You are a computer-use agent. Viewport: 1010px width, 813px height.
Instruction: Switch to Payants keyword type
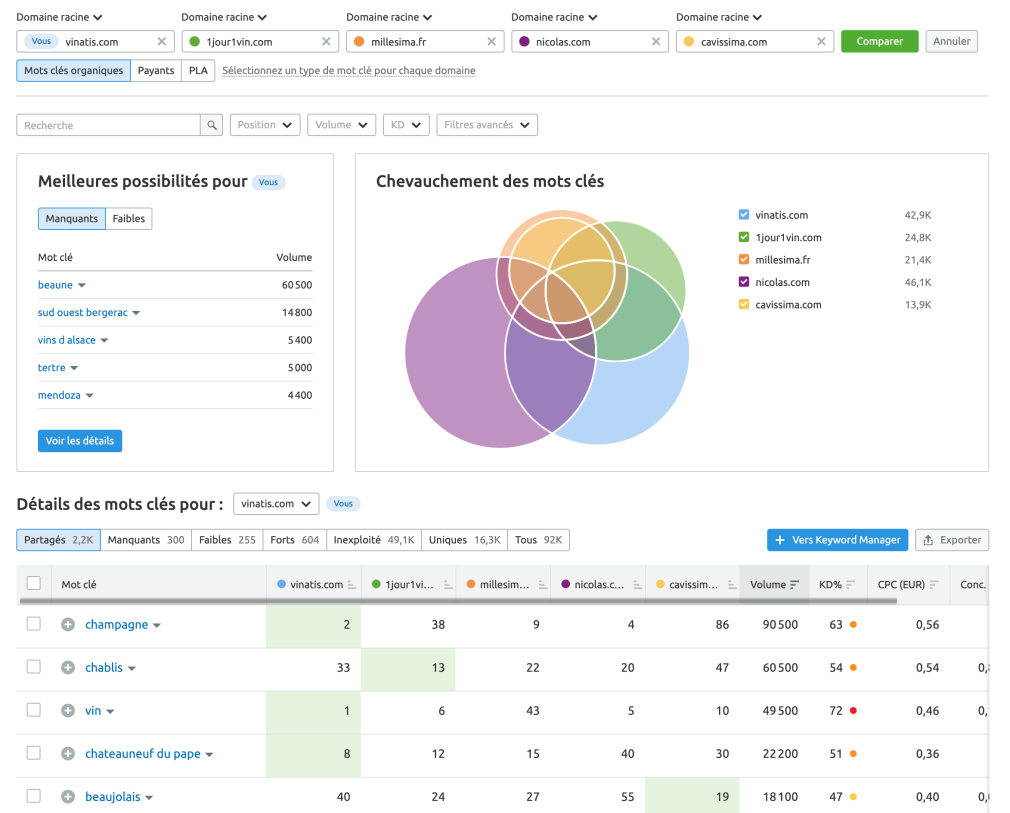[x=156, y=70]
